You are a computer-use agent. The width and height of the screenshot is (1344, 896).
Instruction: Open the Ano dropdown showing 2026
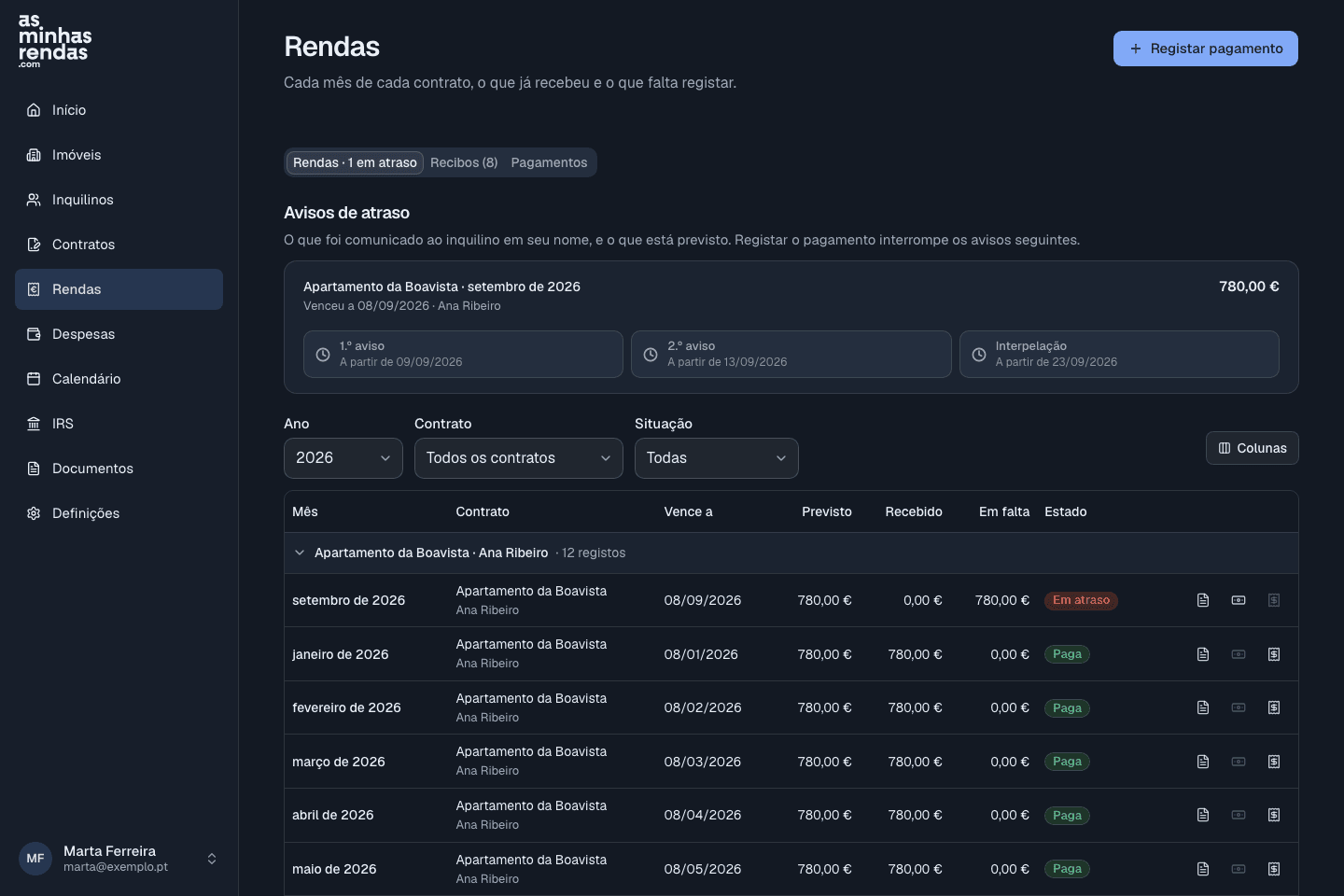(x=343, y=458)
